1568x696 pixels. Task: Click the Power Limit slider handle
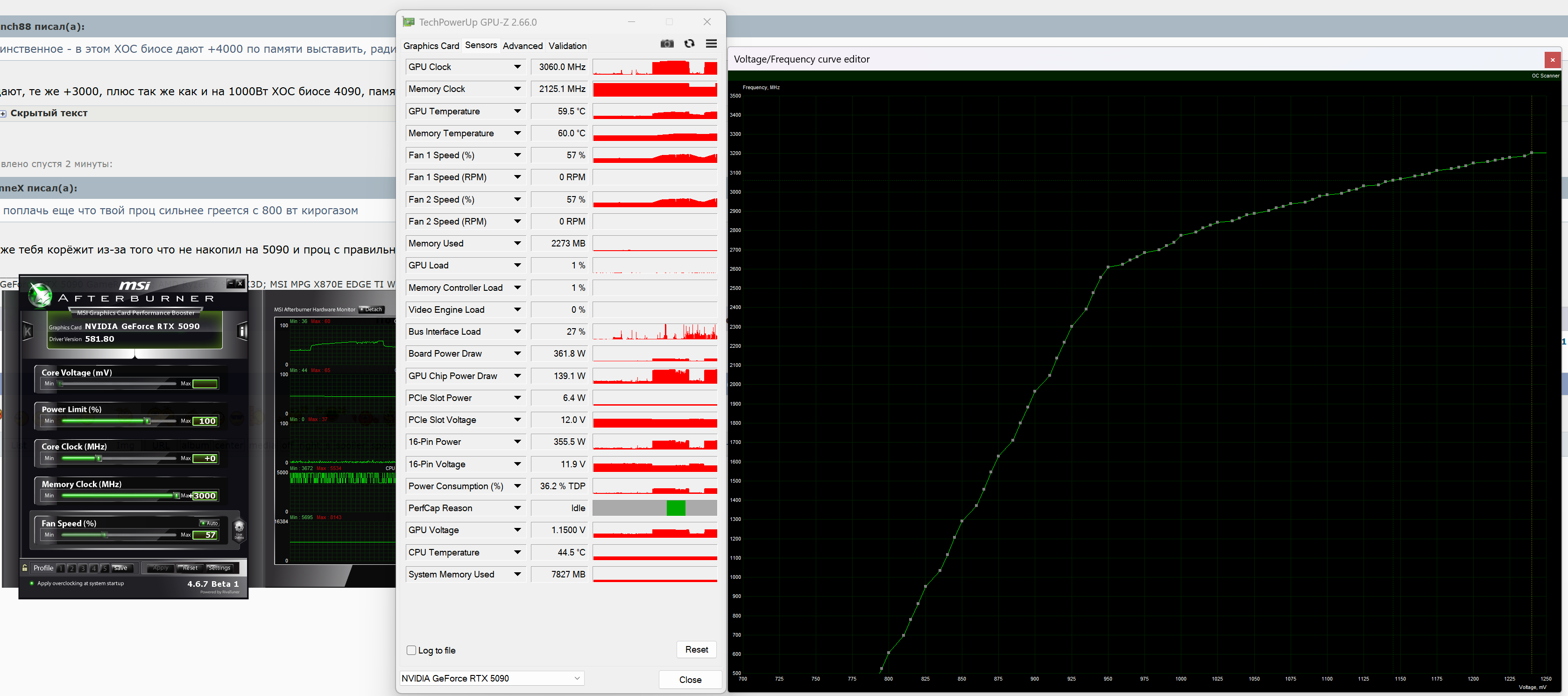(147, 421)
